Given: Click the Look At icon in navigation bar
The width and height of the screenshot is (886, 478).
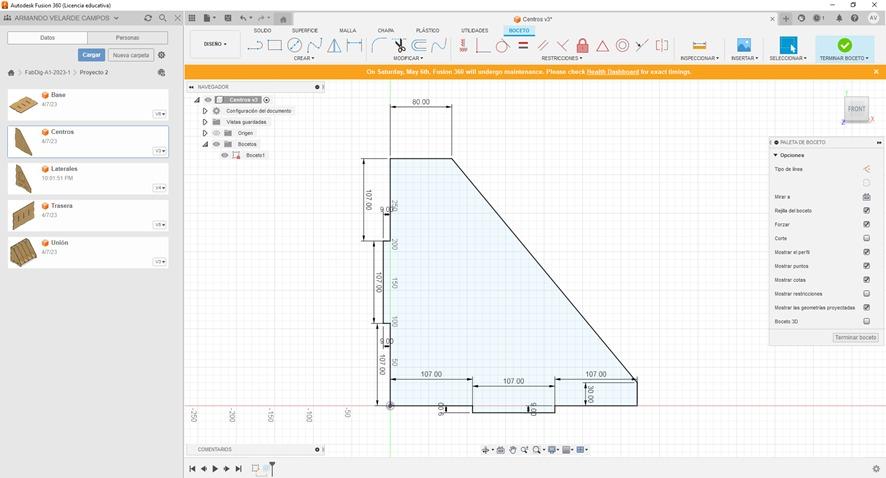Looking at the screenshot, I should 501,450.
